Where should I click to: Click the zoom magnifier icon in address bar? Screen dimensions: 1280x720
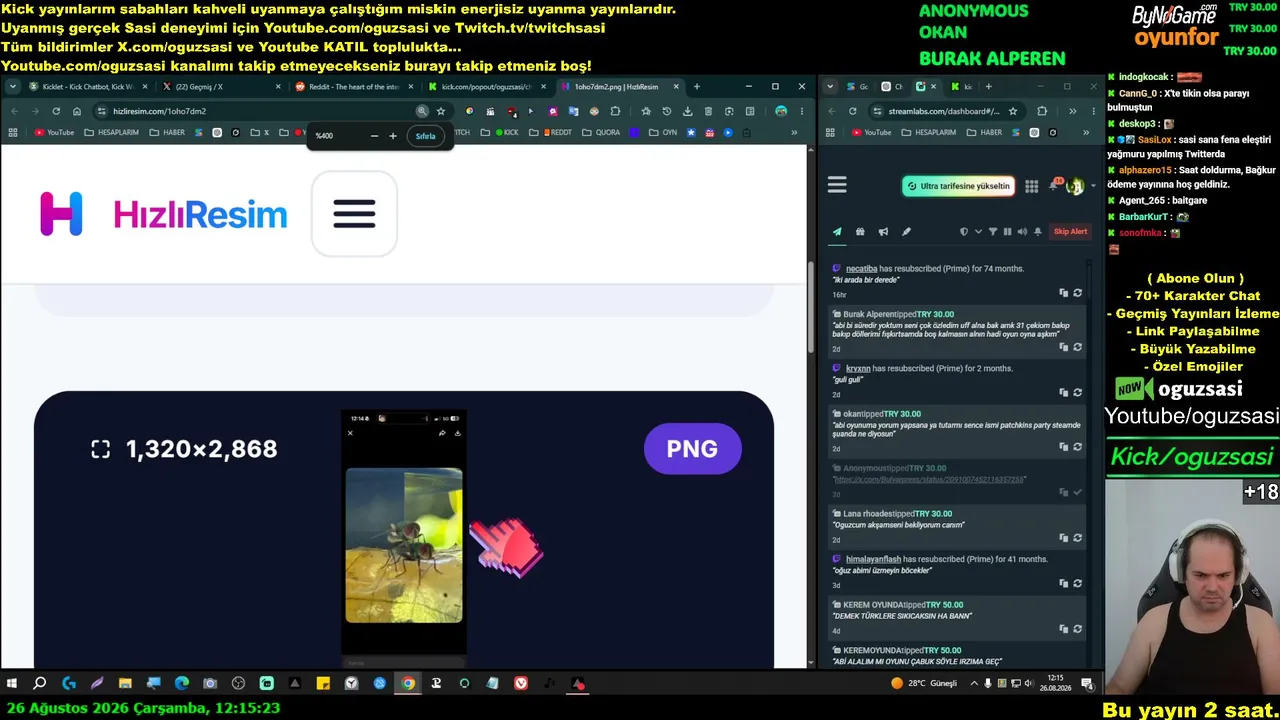pyautogui.click(x=422, y=111)
